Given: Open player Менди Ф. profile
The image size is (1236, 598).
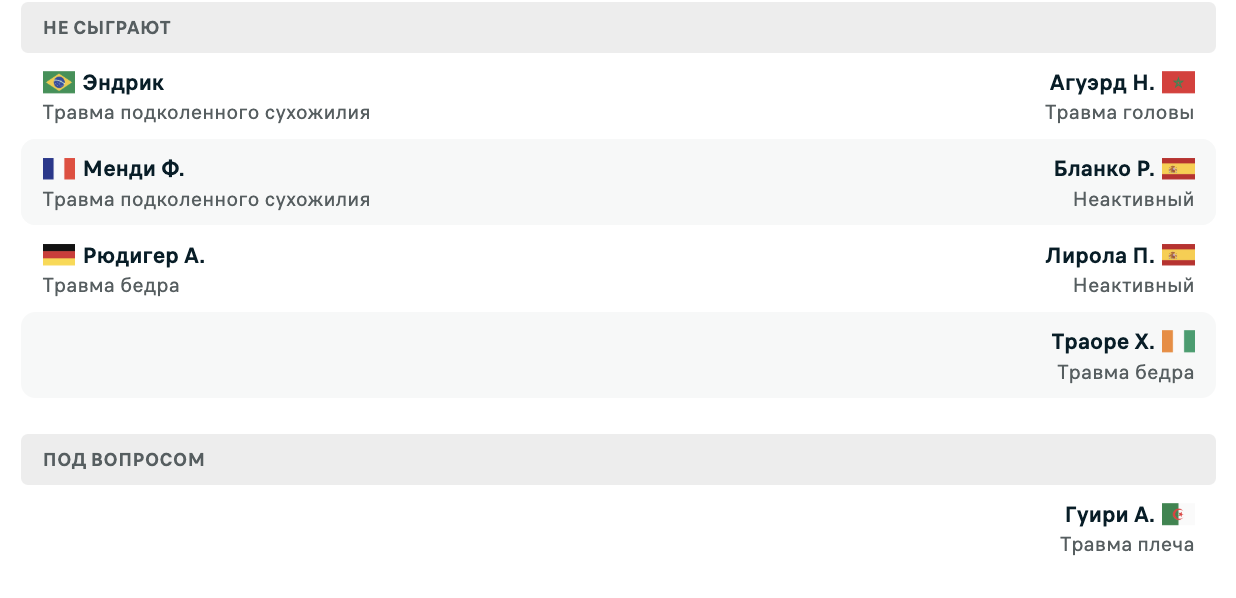Looking at the screenshot, I should (134, 168).
